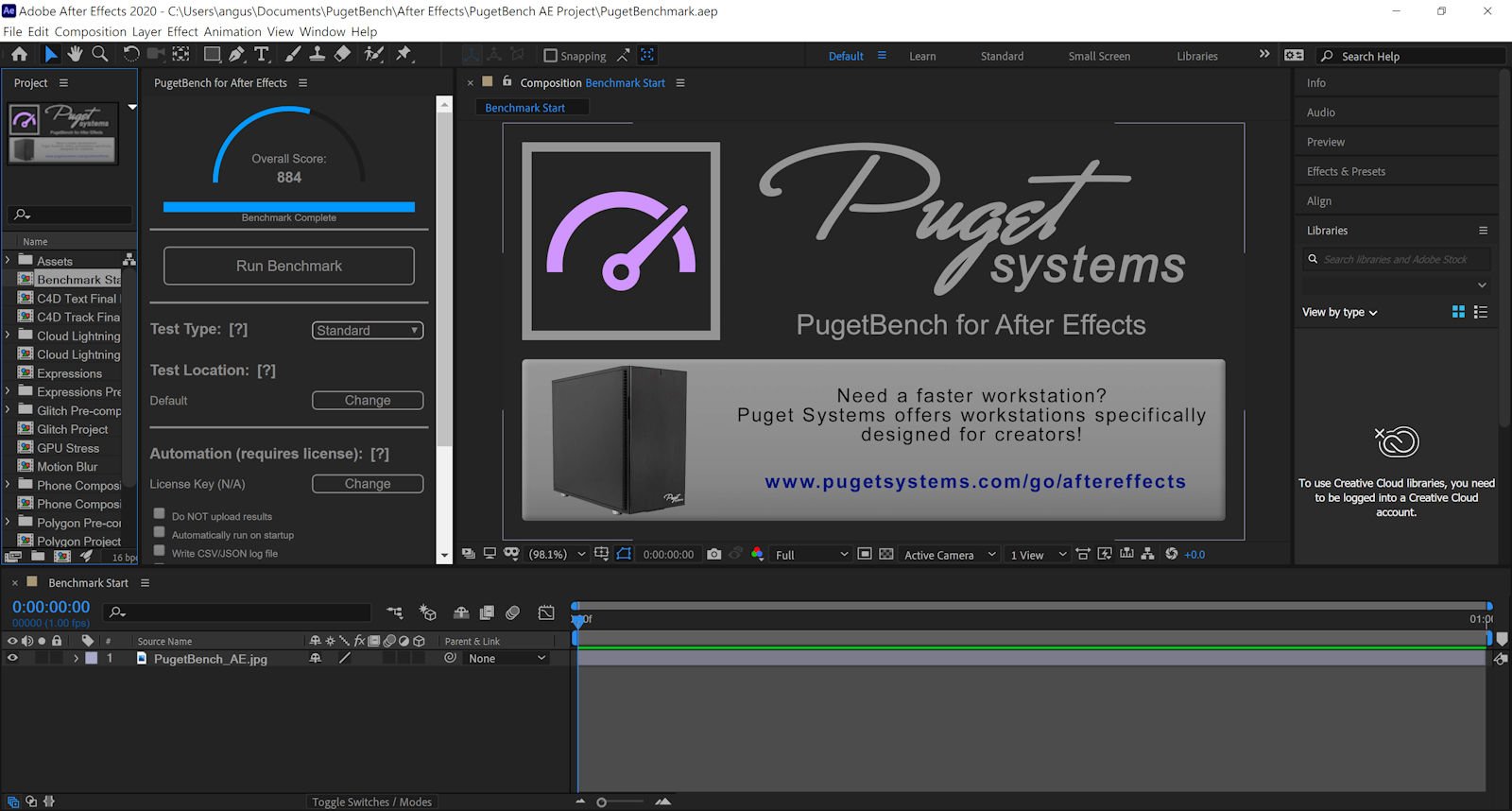Switch Libraries to list view

(1481, 312)
